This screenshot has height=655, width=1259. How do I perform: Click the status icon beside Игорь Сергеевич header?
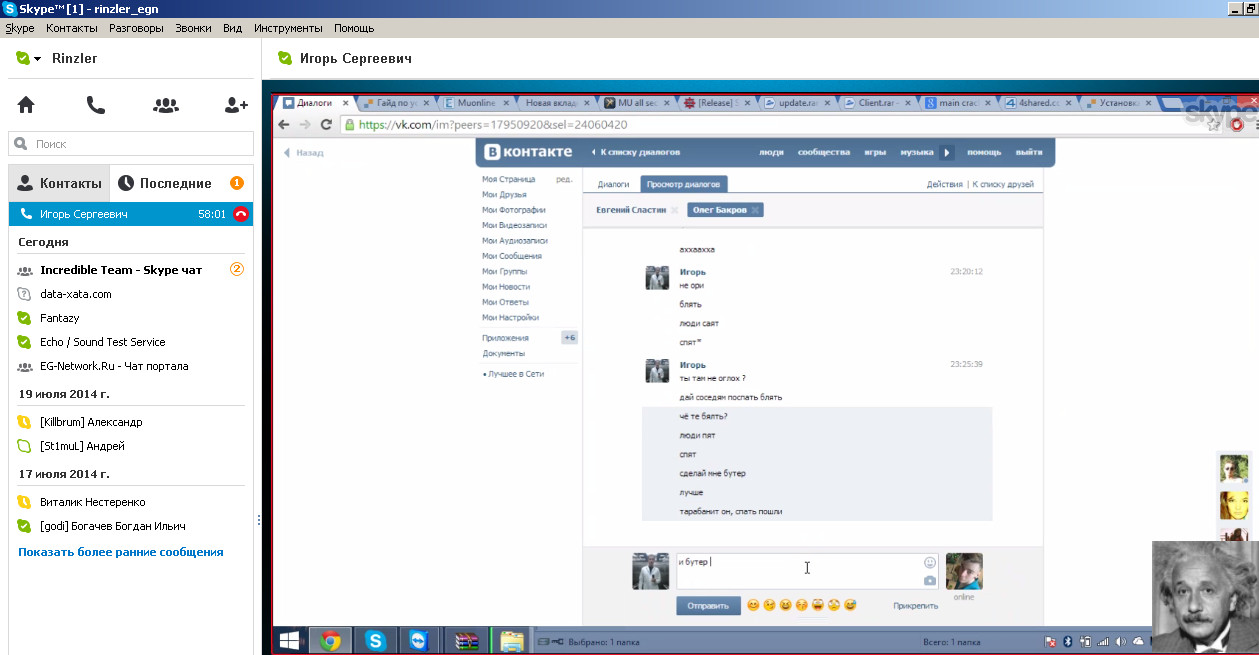pyautogui.click(x=285, y=59)
